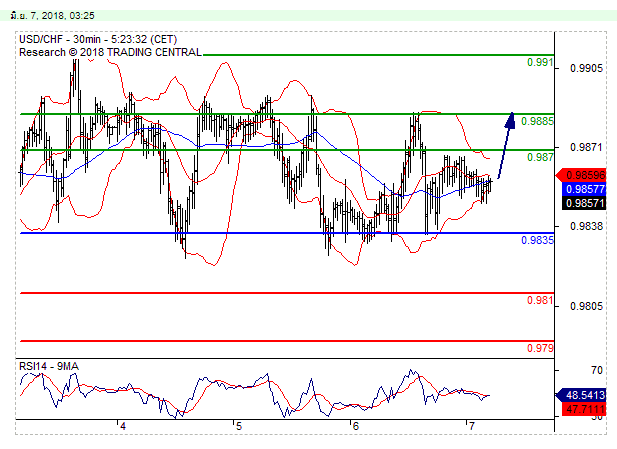This screenshot has height=449, width=617.
Task: Click the red 0.98596 price tag
Action: tap(581, 175)
